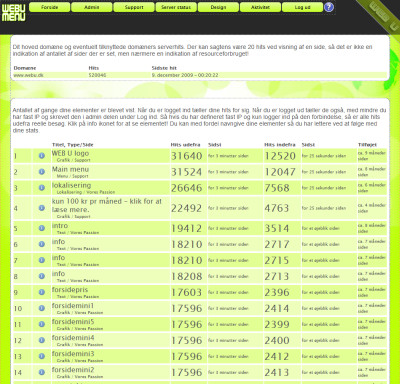
Task: Open the Admin menu item
Action: pos(92,7)
